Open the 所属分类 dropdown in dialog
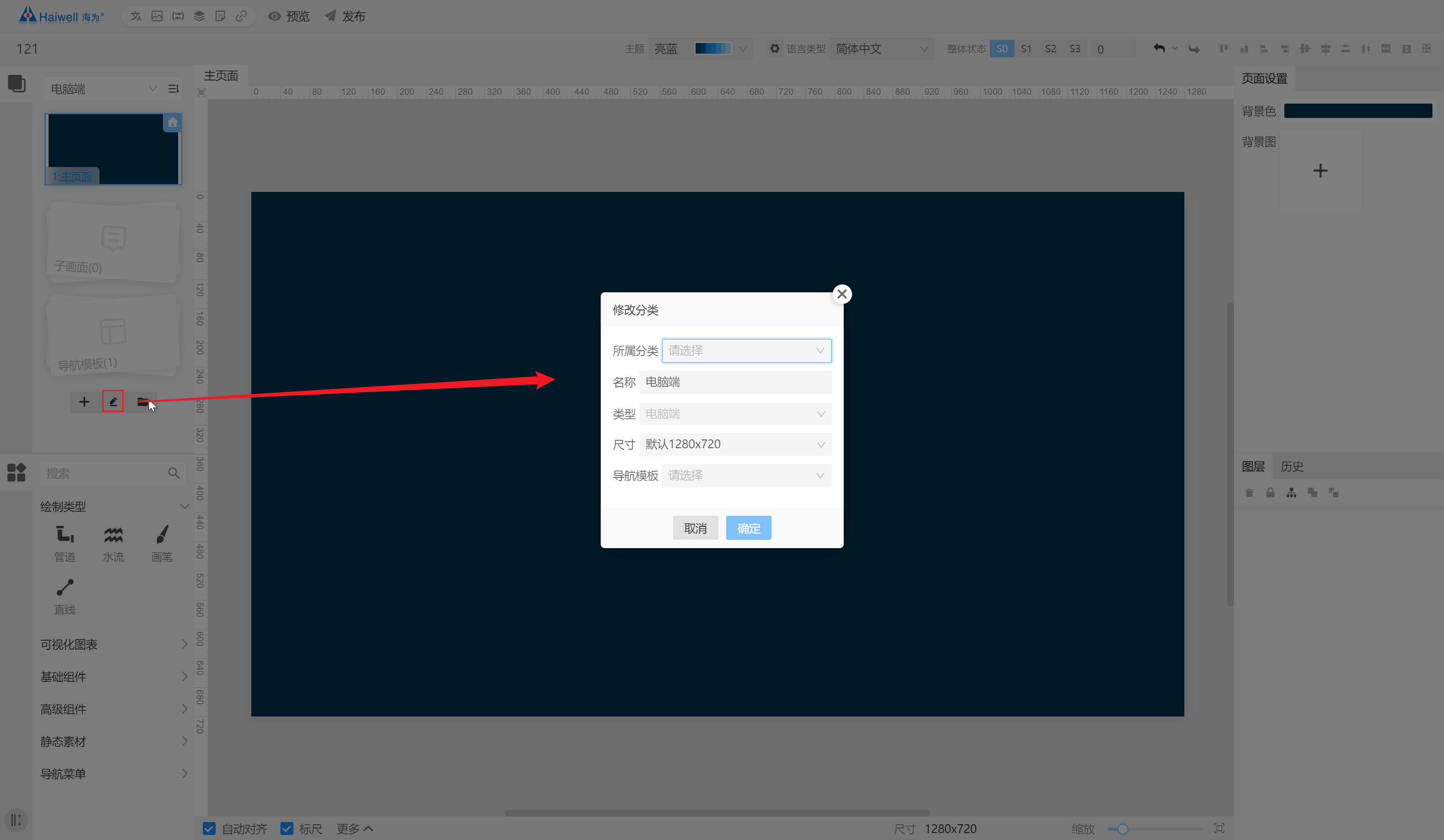The height and width of the screenshot is (840, 1444). click(747, 351)
